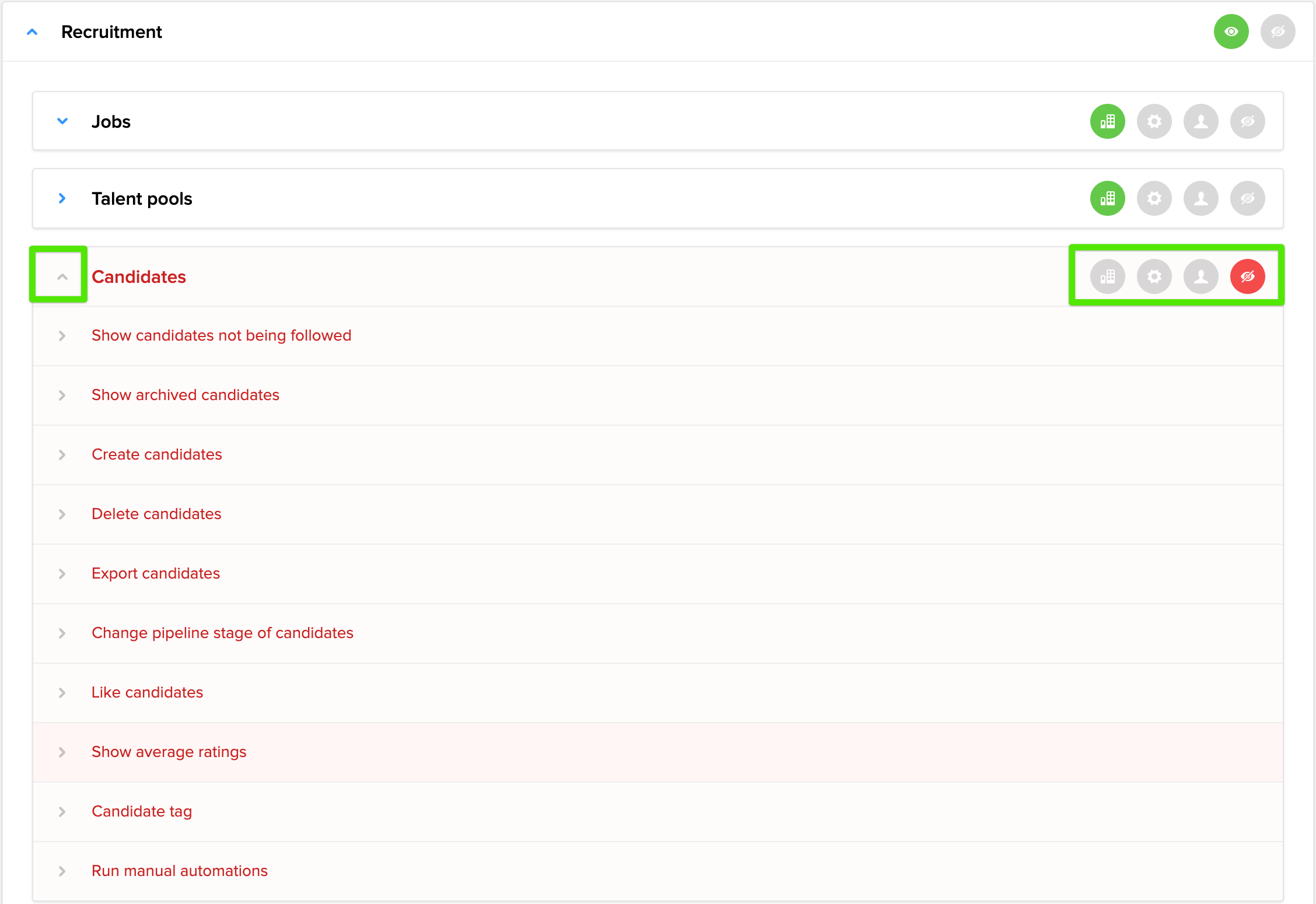Screen dimensions: 1316x904
Task: Collapse the Recruitment section
Action: point(32,31)
